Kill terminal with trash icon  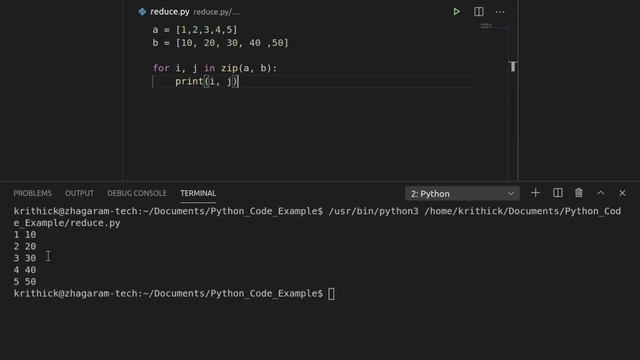(x=579, y=193)
